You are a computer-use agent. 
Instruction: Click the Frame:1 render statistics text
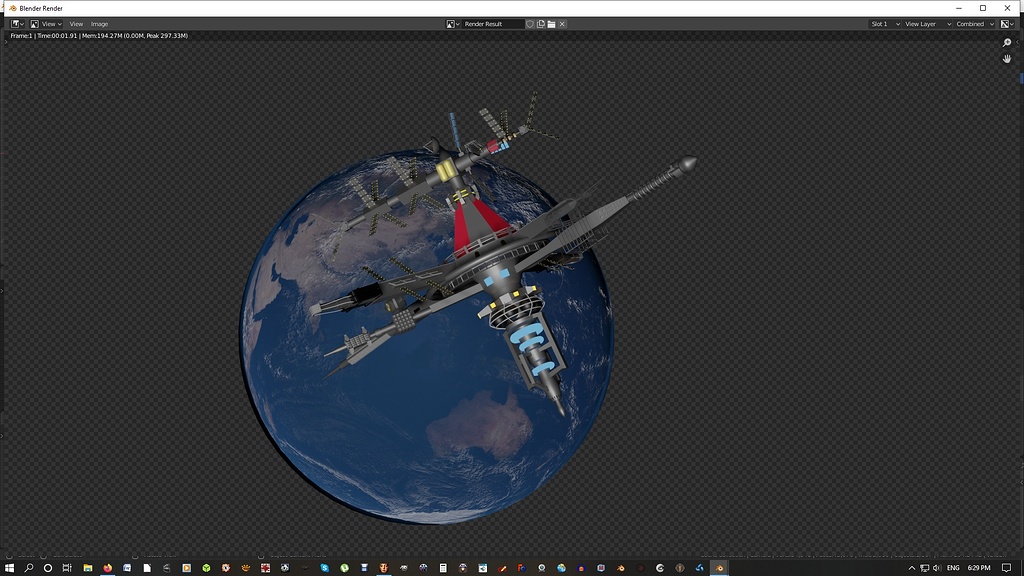point(99,36)
